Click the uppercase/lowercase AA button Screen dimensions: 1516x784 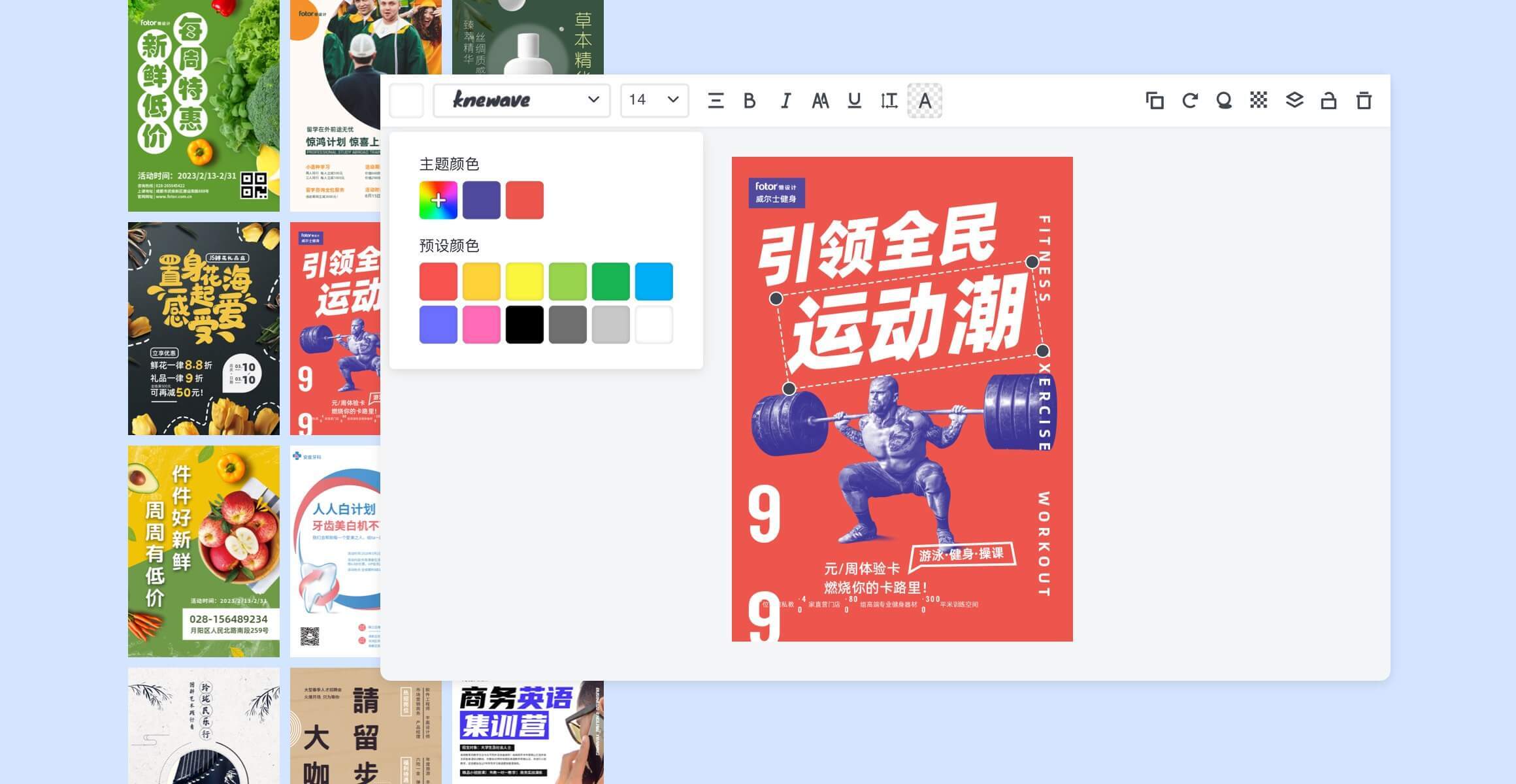(821, 101)
